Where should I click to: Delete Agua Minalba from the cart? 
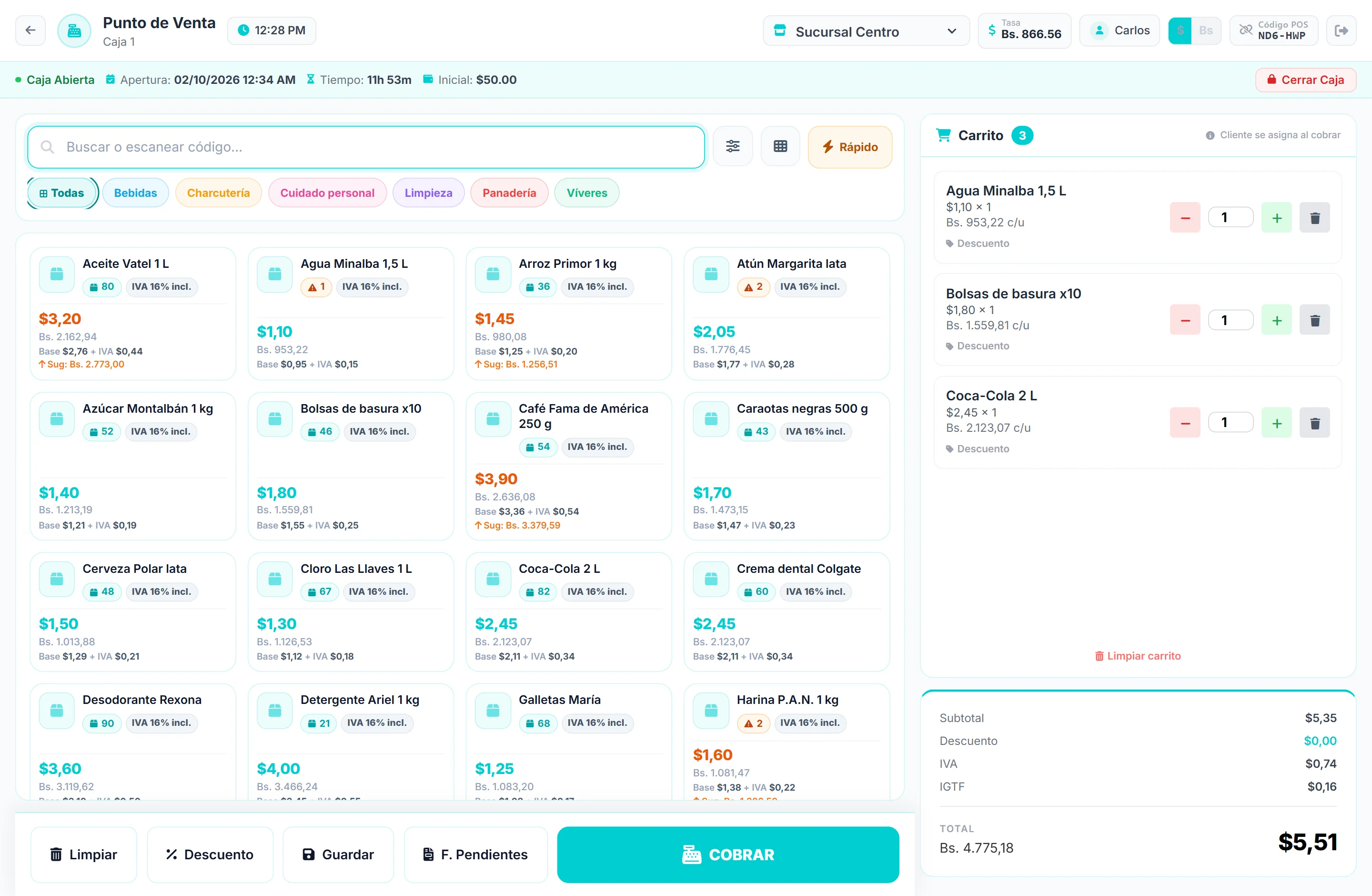pos(1315,217)
